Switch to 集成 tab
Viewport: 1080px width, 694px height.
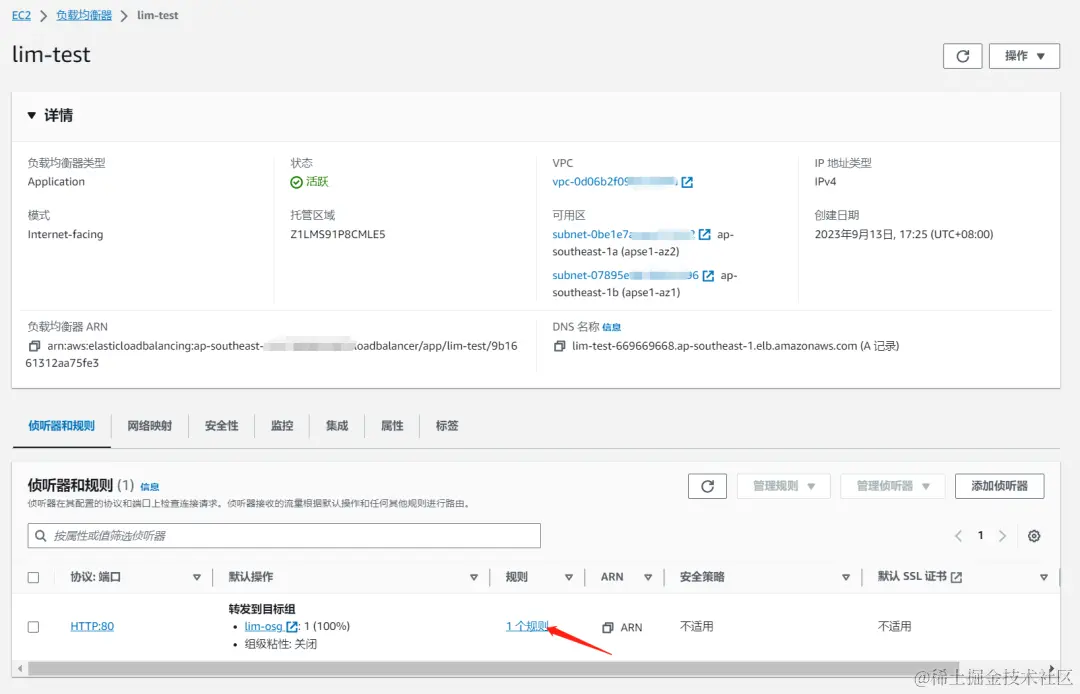338,426
